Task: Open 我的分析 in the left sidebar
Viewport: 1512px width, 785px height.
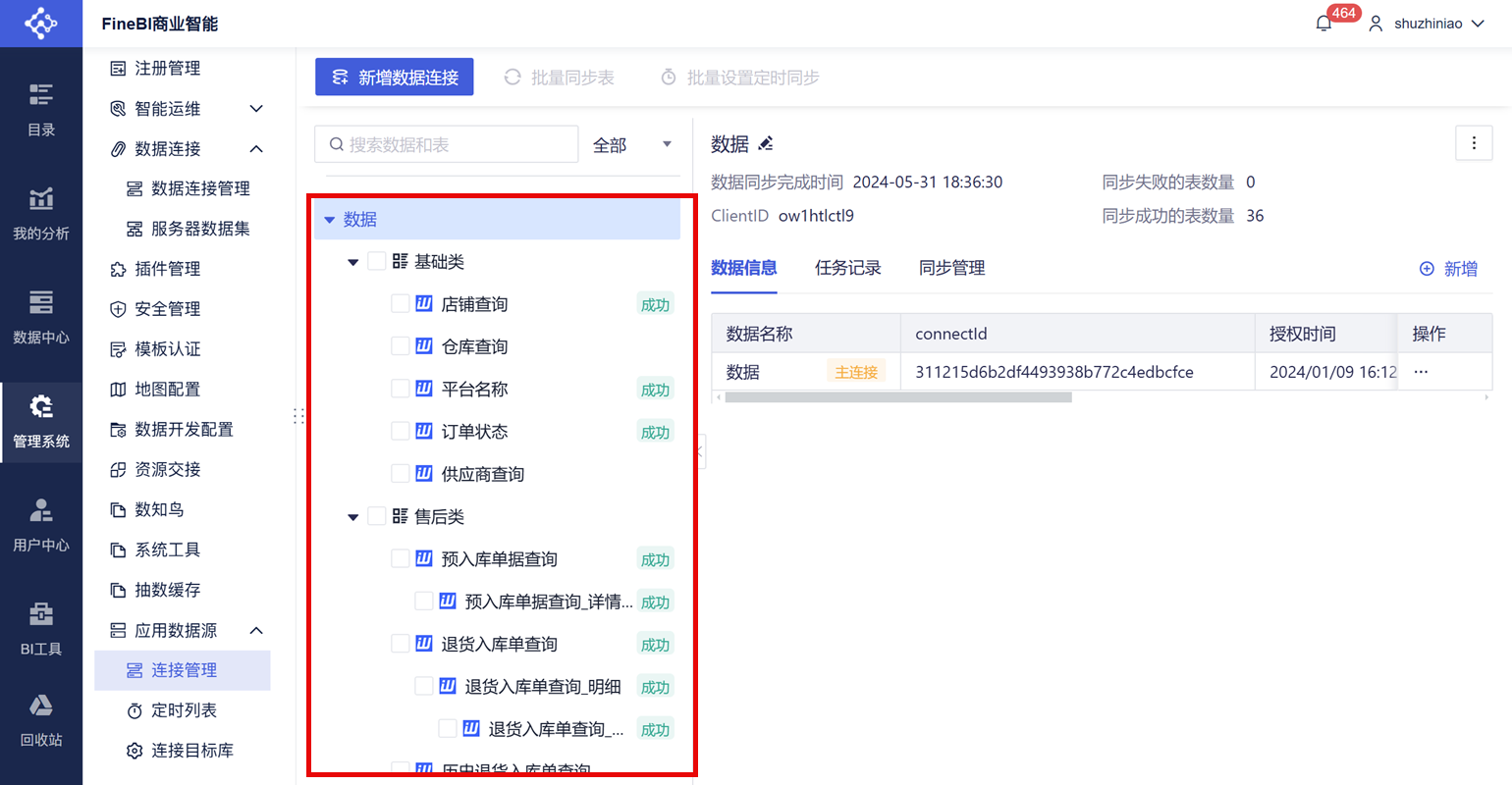Action: [x=41, y=212]
